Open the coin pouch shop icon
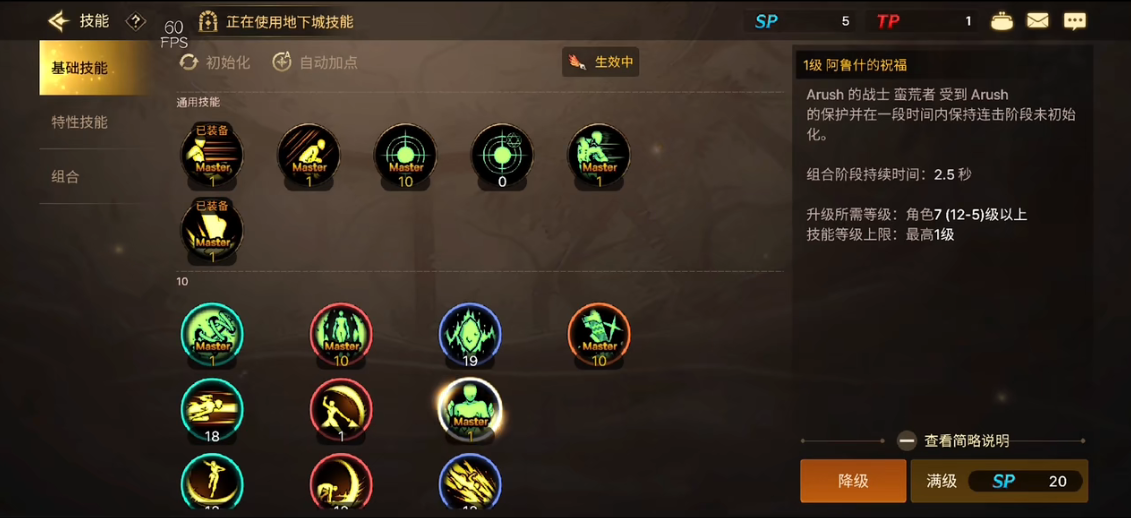The image size is (1131, 518). tap(1001, 21)
